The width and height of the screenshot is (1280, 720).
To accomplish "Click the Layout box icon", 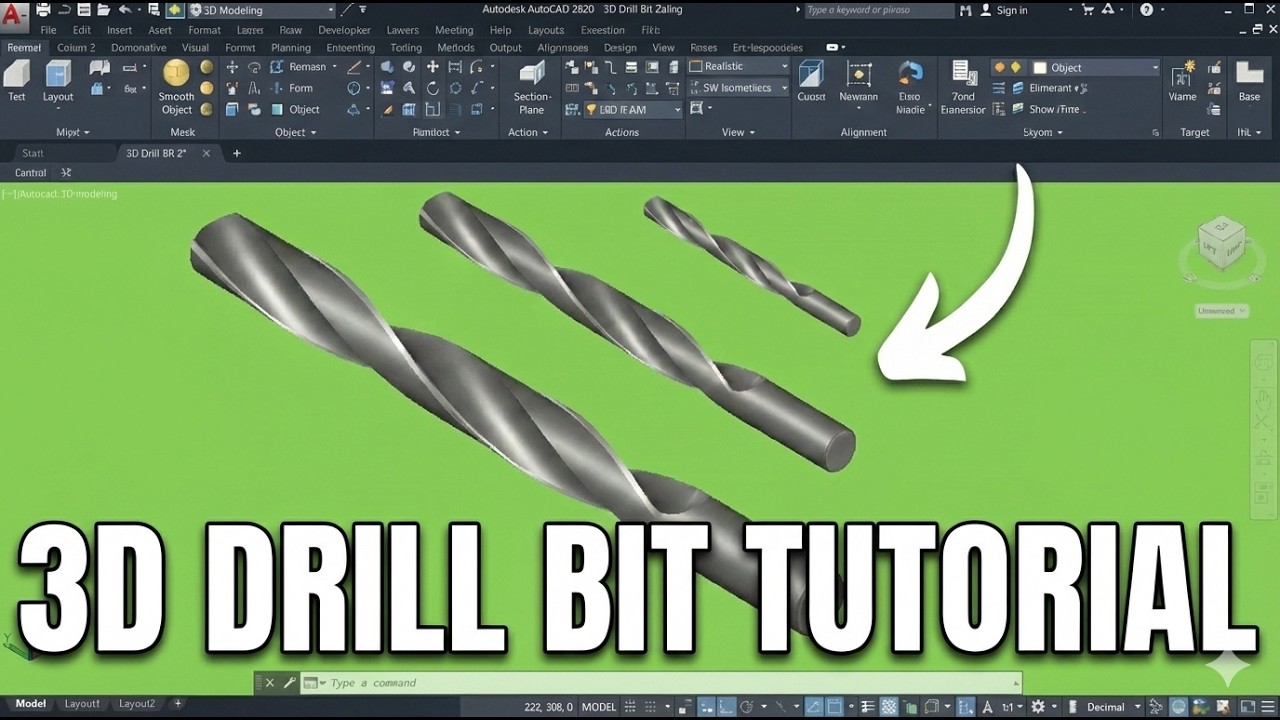I will [58, 74].
